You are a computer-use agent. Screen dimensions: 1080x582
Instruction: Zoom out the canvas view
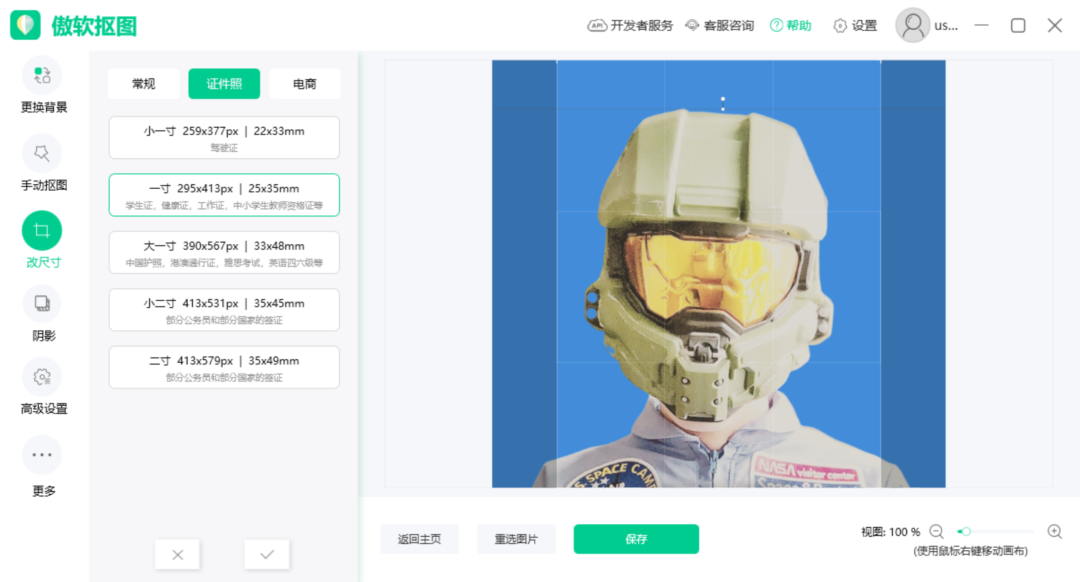click(x=936, y=532)
